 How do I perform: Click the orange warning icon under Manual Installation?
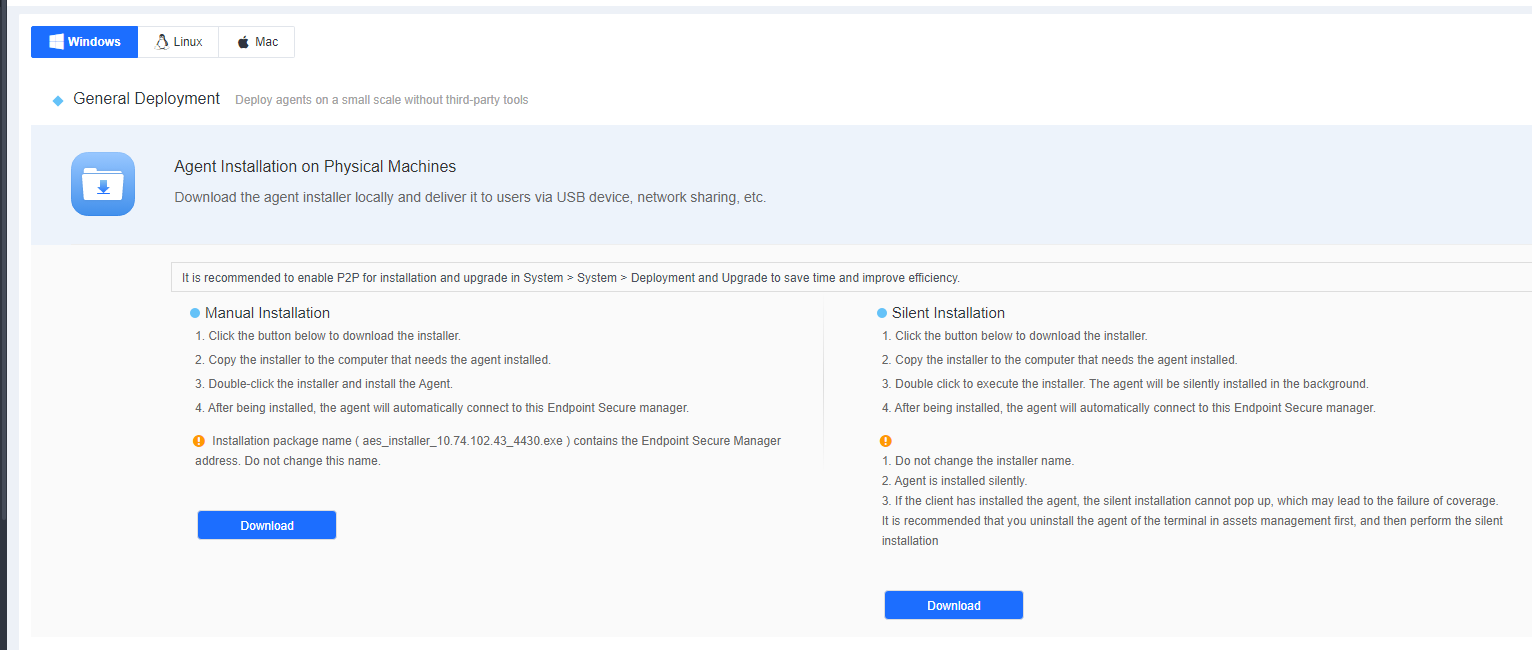[199, 441]
